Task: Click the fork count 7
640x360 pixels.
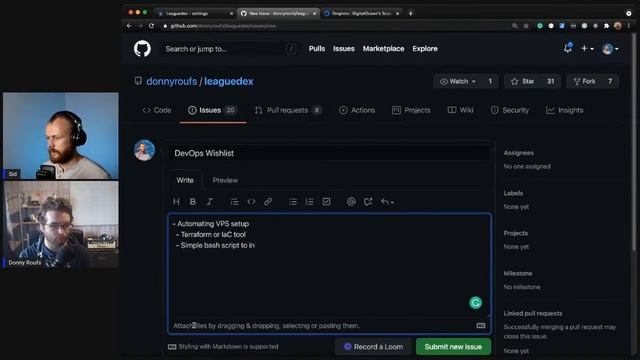Action: click(x=610, y=82)
